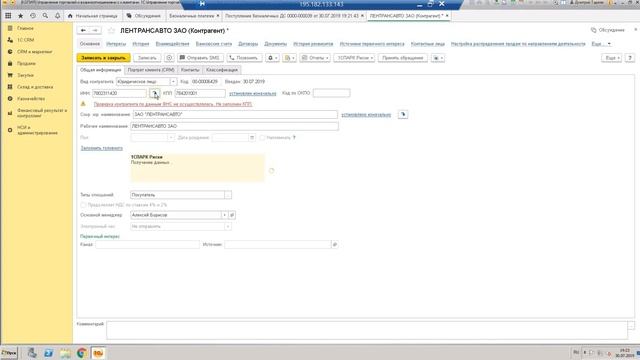640x360 pixels.
Task: Open Обсуждение button at top right
Action: [608, 30]
